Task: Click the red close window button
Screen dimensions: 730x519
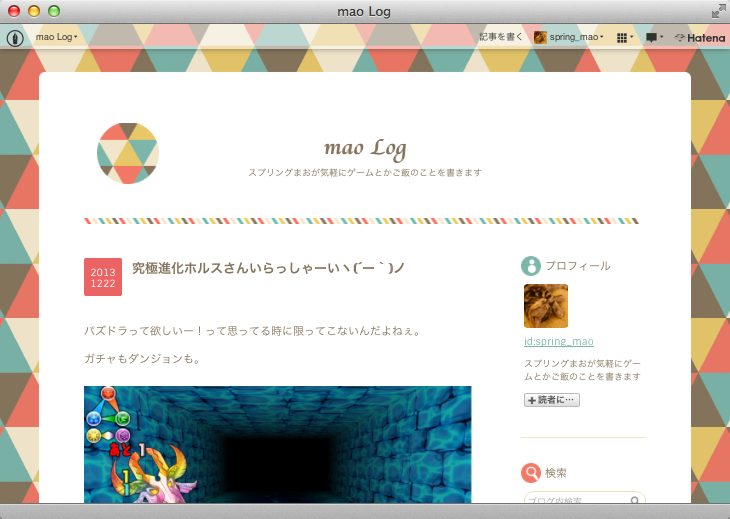Action: pyautogui.click(x=14, y=11)
